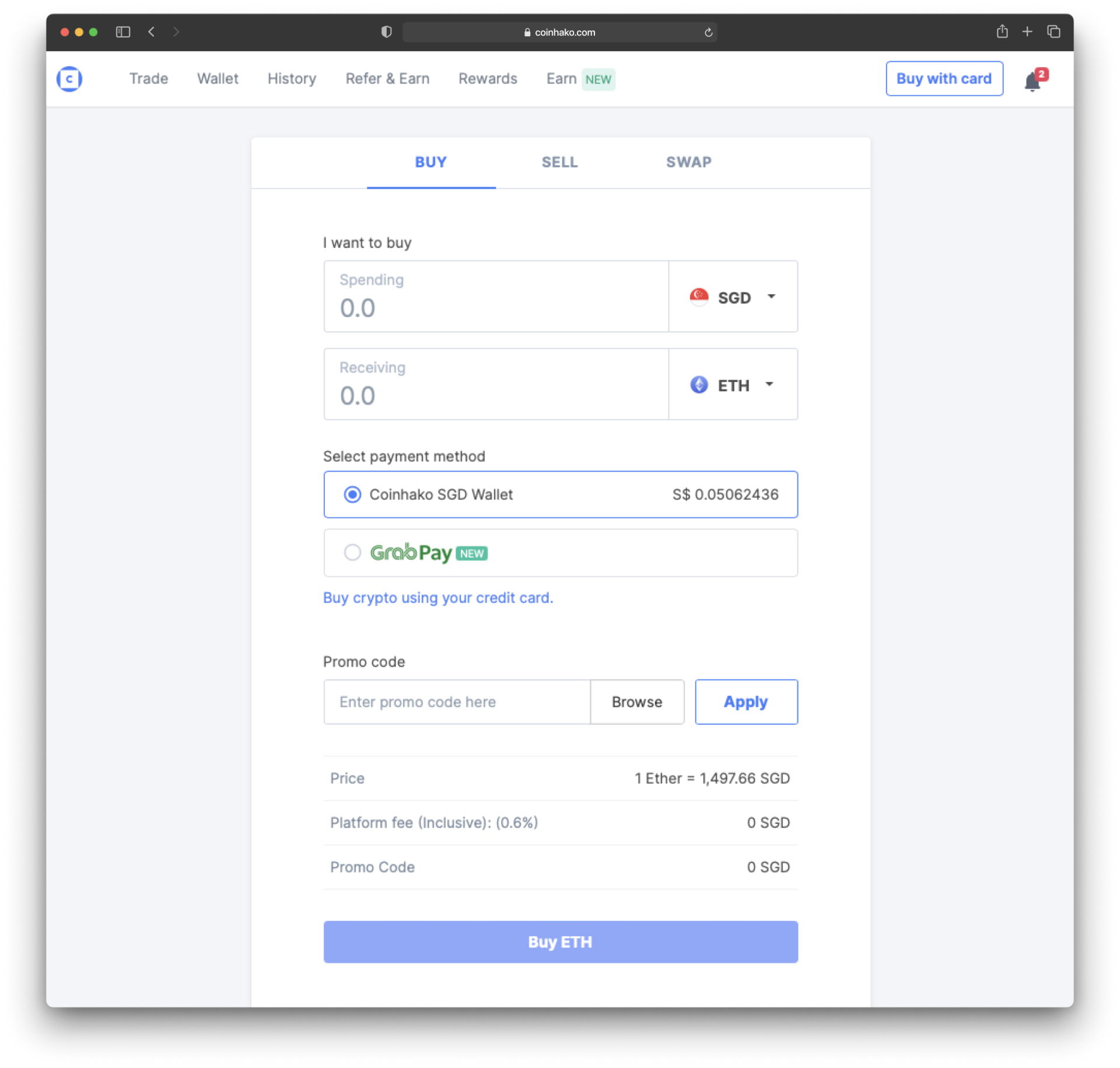Click Buy crypto using credit card link

coord(438,598)
